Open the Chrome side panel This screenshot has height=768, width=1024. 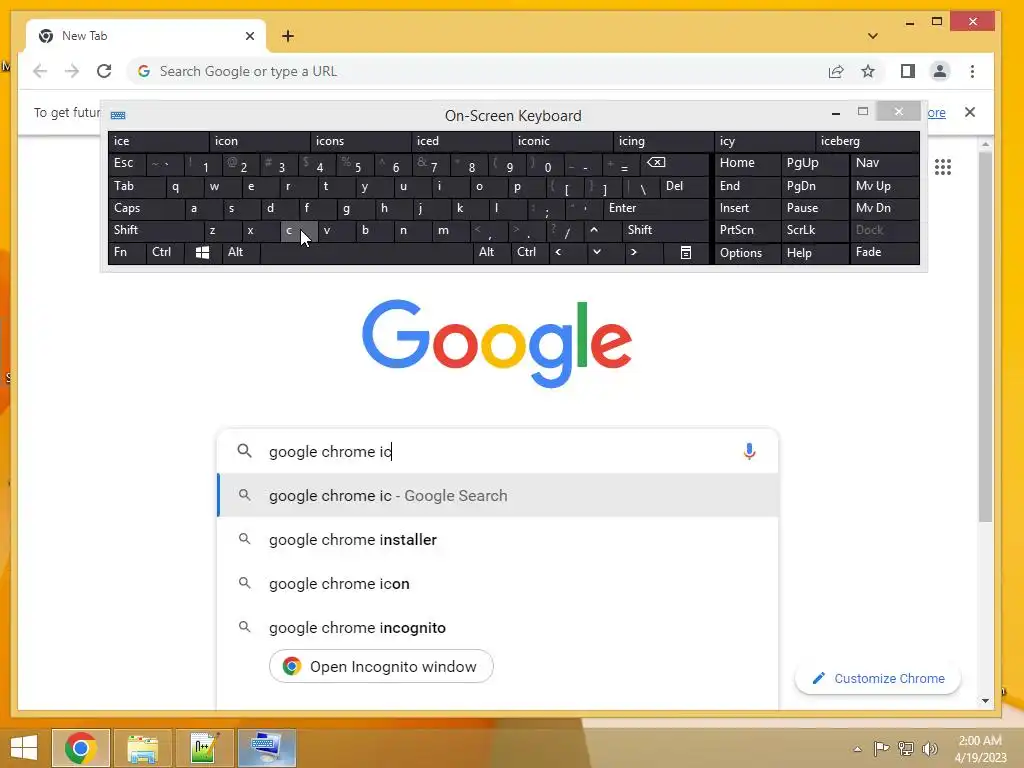pos(908,71)
